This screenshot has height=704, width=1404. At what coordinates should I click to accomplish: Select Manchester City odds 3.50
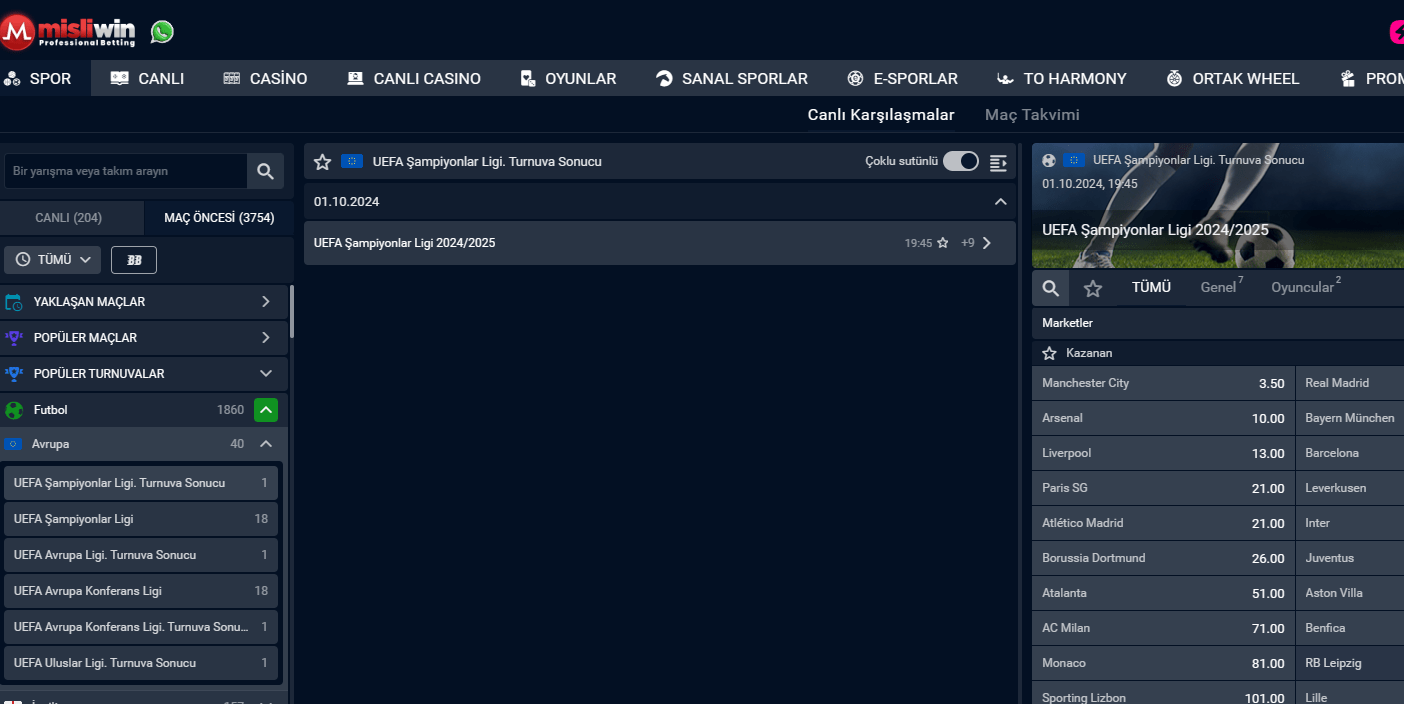click(1163, 383)
